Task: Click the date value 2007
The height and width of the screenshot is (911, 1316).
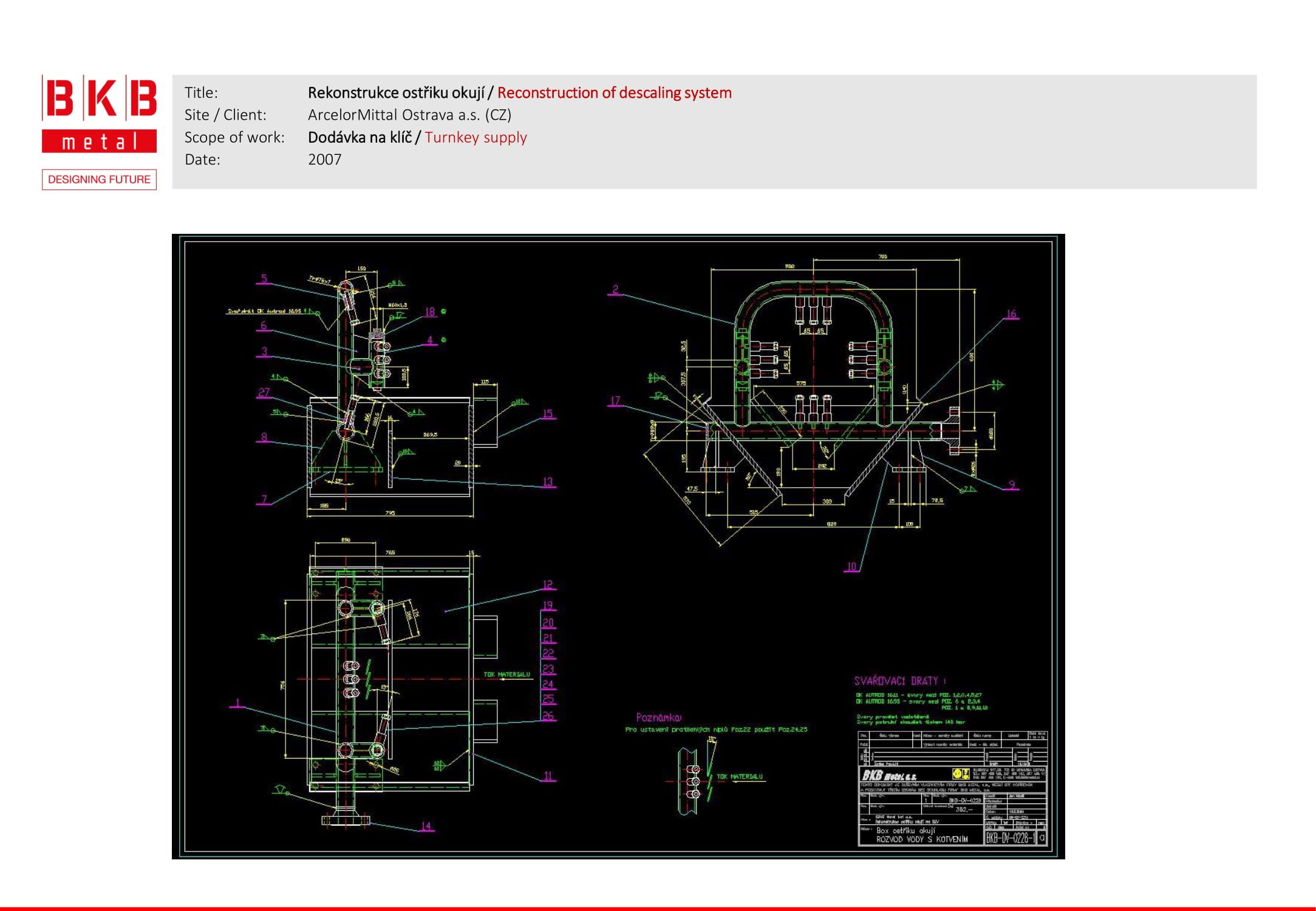Action: [x=324, y=159]
